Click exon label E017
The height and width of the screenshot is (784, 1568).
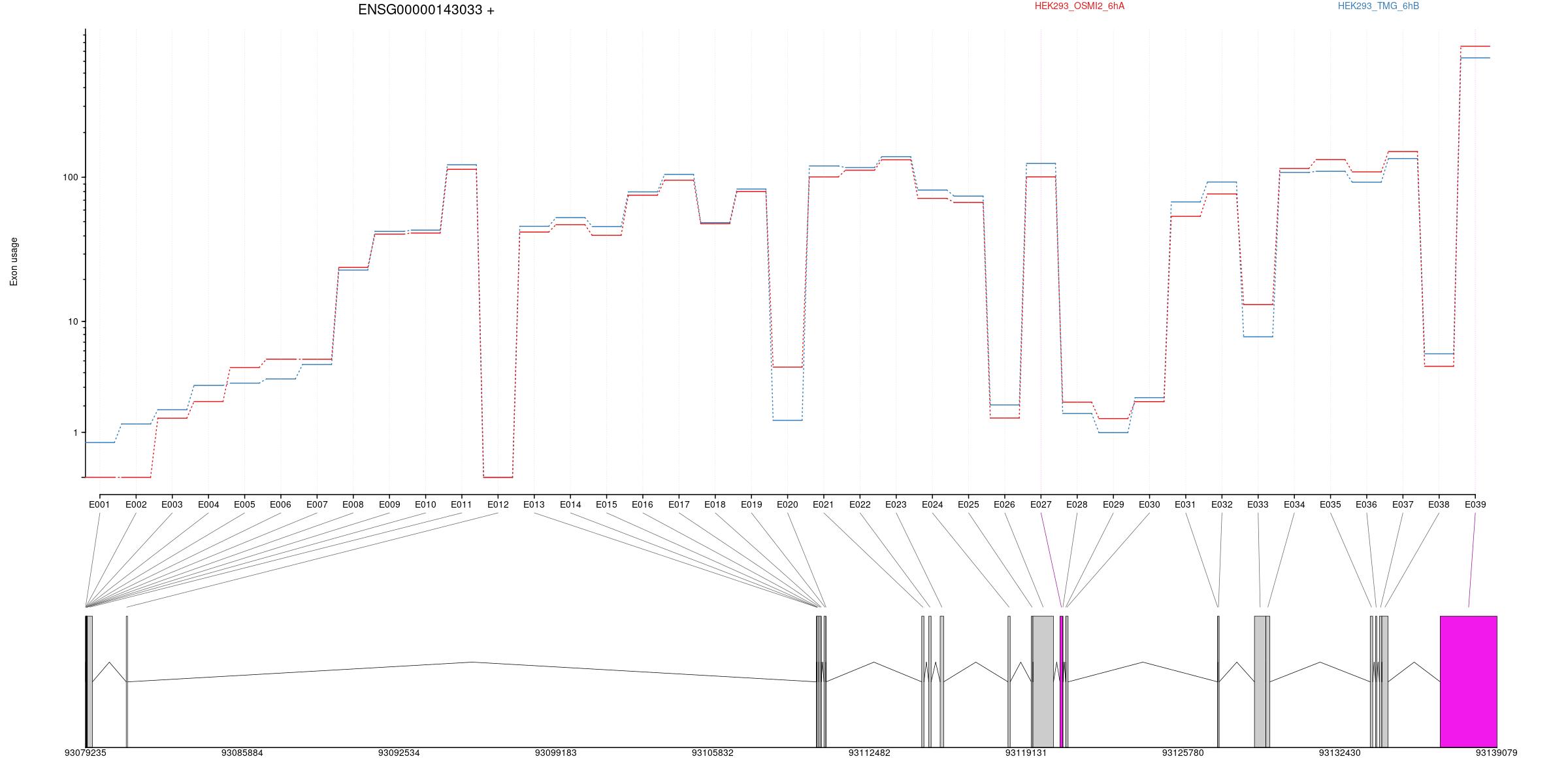(679, 504)
